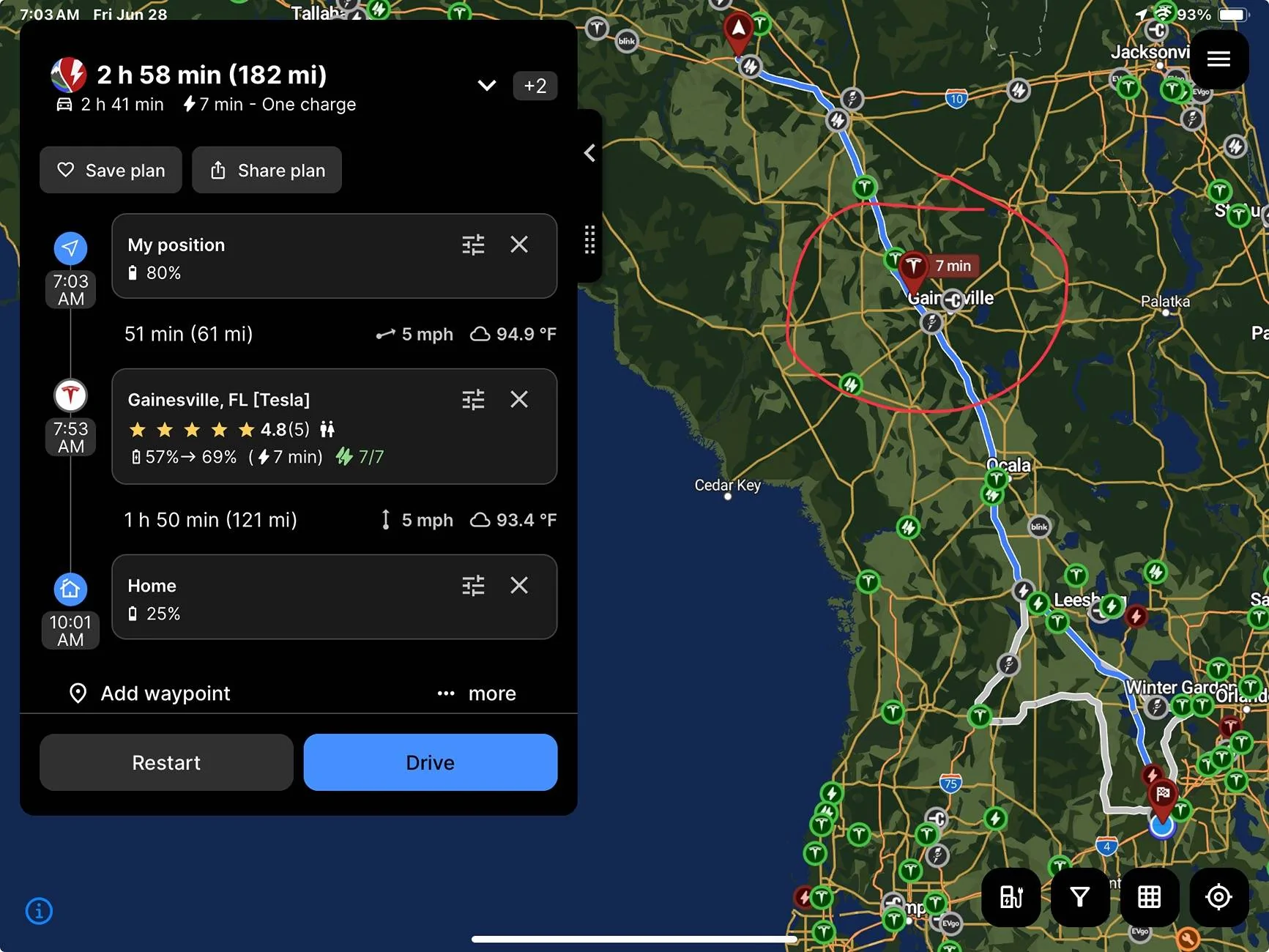Remove the Gainesville, FL Tesla stop

click(519, 399)
